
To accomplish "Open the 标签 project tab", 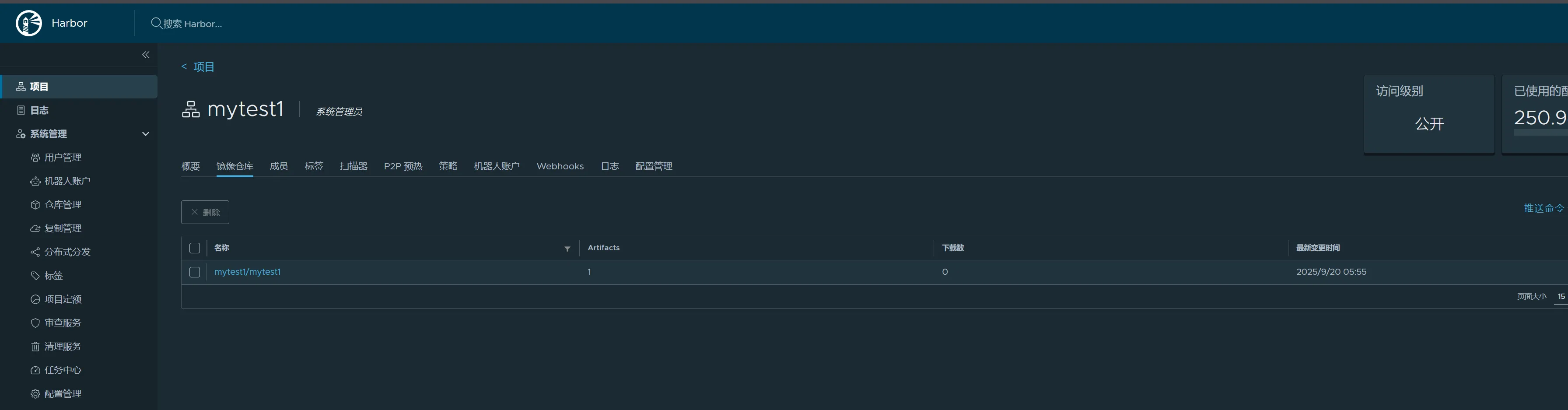I will pyautogui.click(x=314, y=166).
